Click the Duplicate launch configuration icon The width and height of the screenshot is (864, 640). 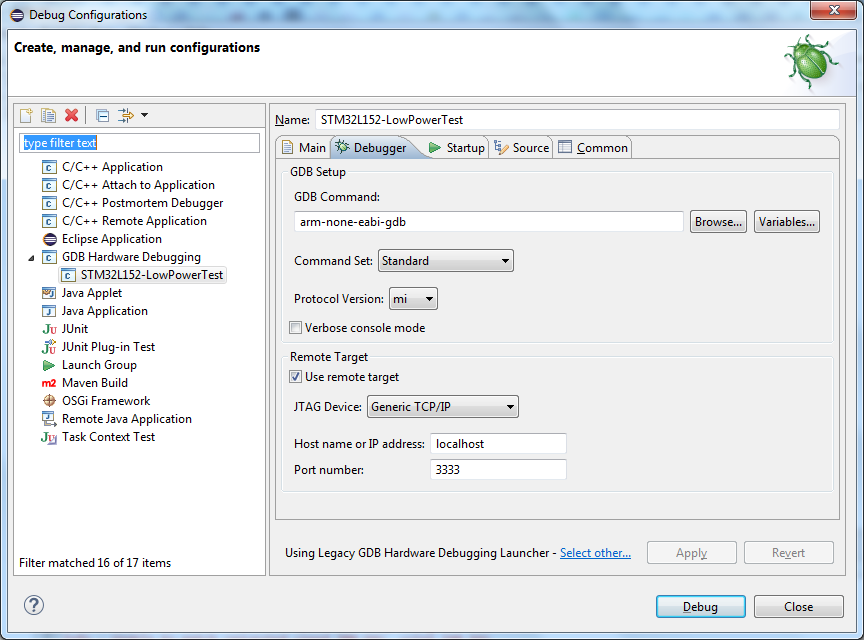[x=48, y=115]
